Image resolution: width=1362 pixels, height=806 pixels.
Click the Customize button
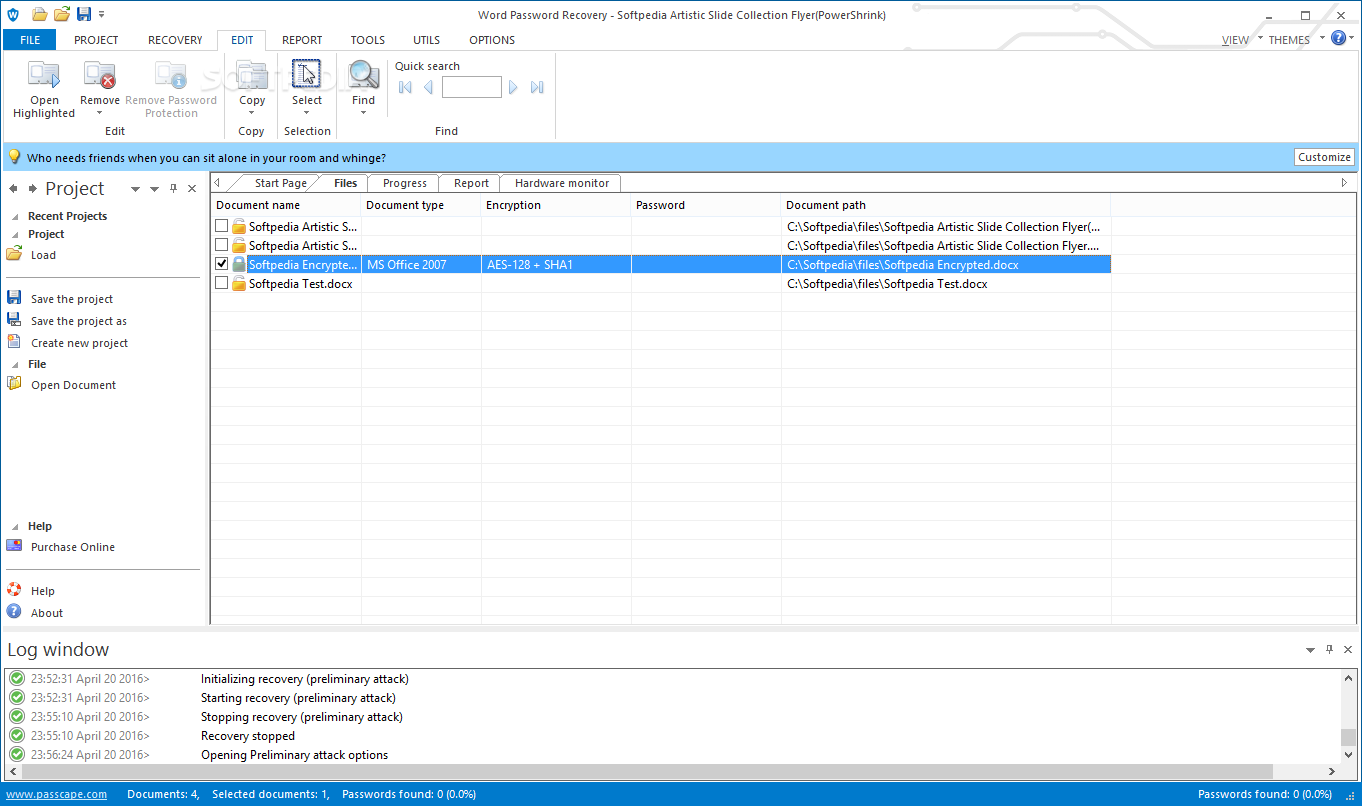coord(1324,157)
